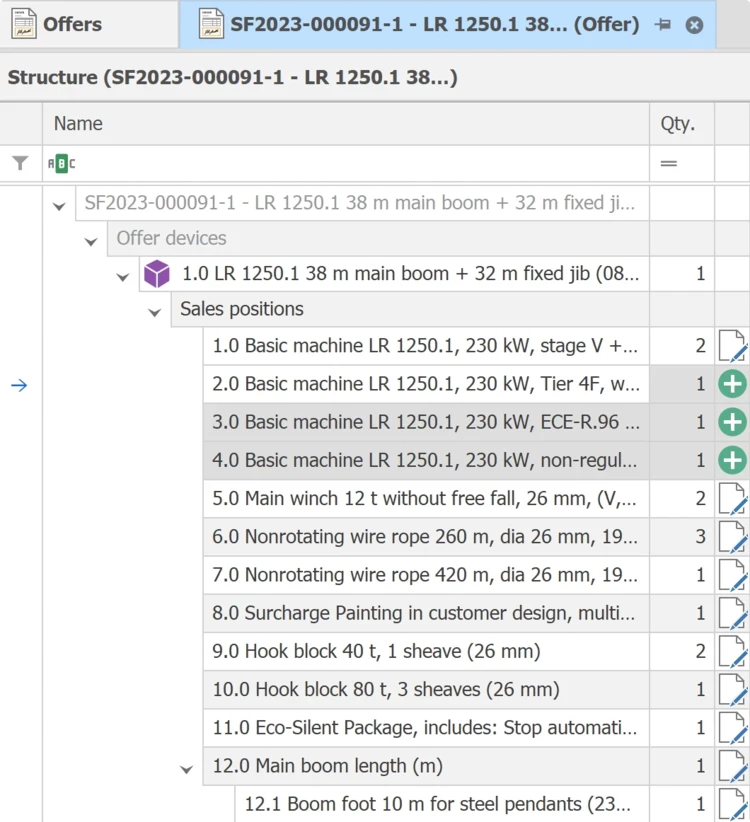Screen dimensions: 750x822
Task: Select 6.0 Nonrotating wire rope 260 m row
Action: coord(425,537)
